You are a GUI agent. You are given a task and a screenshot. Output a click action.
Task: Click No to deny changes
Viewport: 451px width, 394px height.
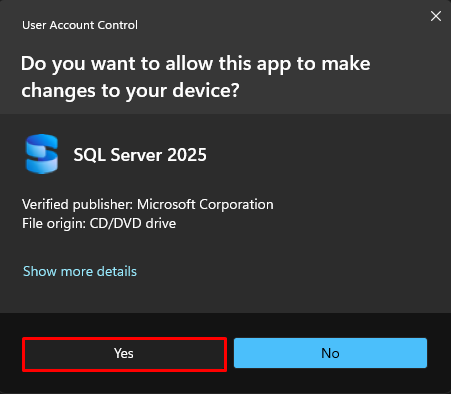tap(330, 353)
